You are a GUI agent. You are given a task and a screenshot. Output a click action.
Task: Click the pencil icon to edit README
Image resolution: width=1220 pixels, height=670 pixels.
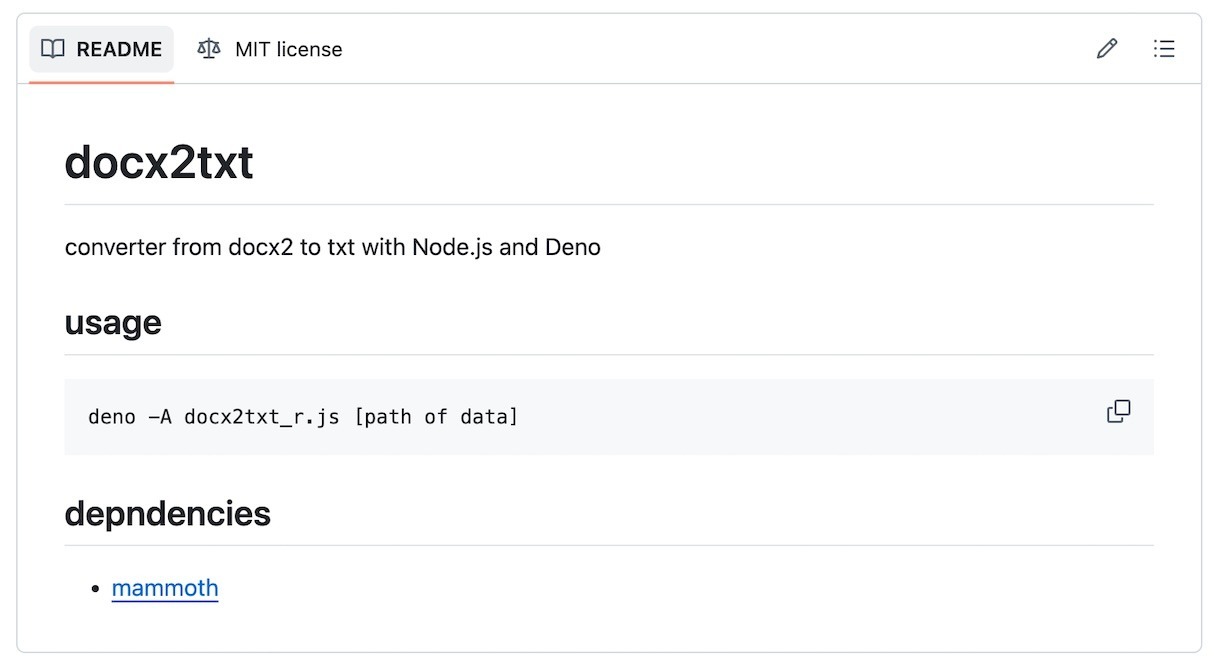tap(1106, 49)
